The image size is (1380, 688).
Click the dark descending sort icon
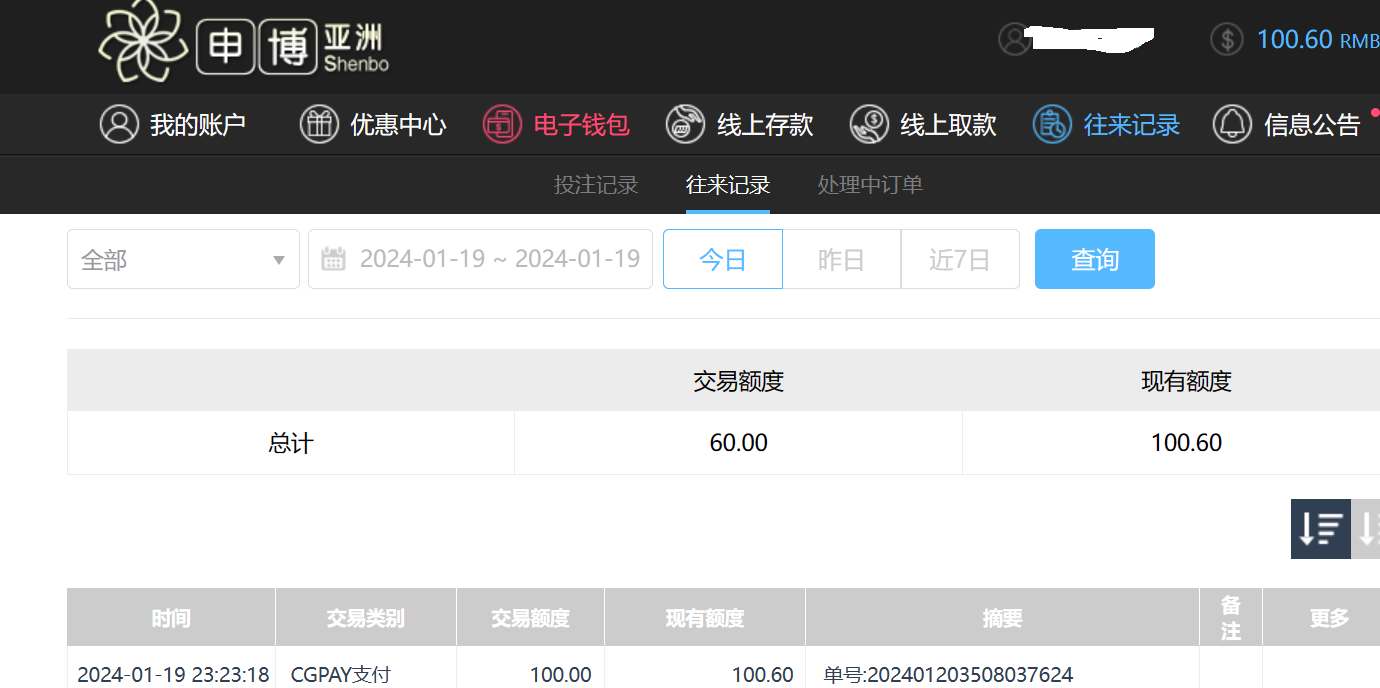(x=1321, y=529)
